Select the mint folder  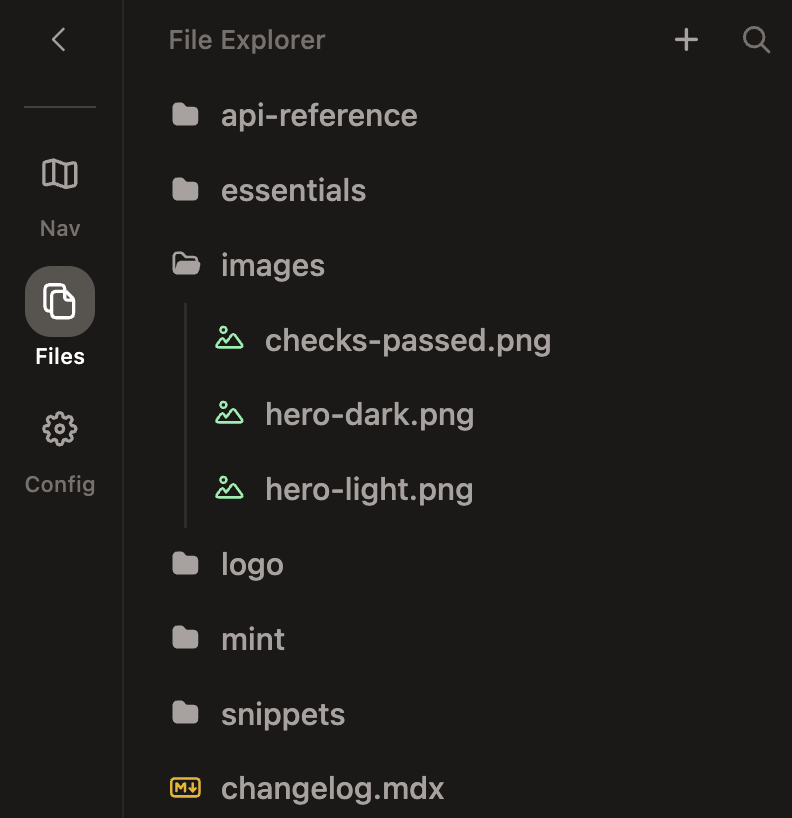(252, 639)
